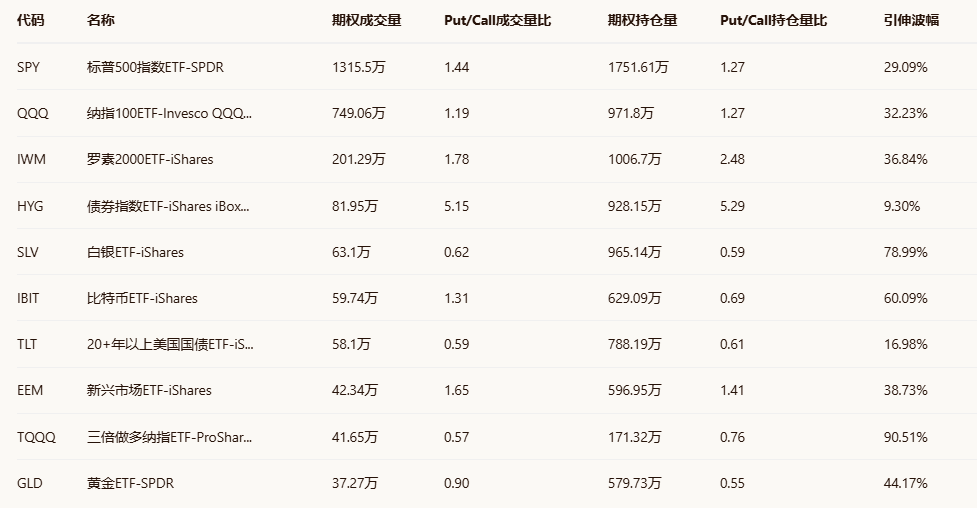Select TQQQ's 90.51% implied volatility cell
The height and width of the screenshot is (508, 977).
tap(905, 437)
